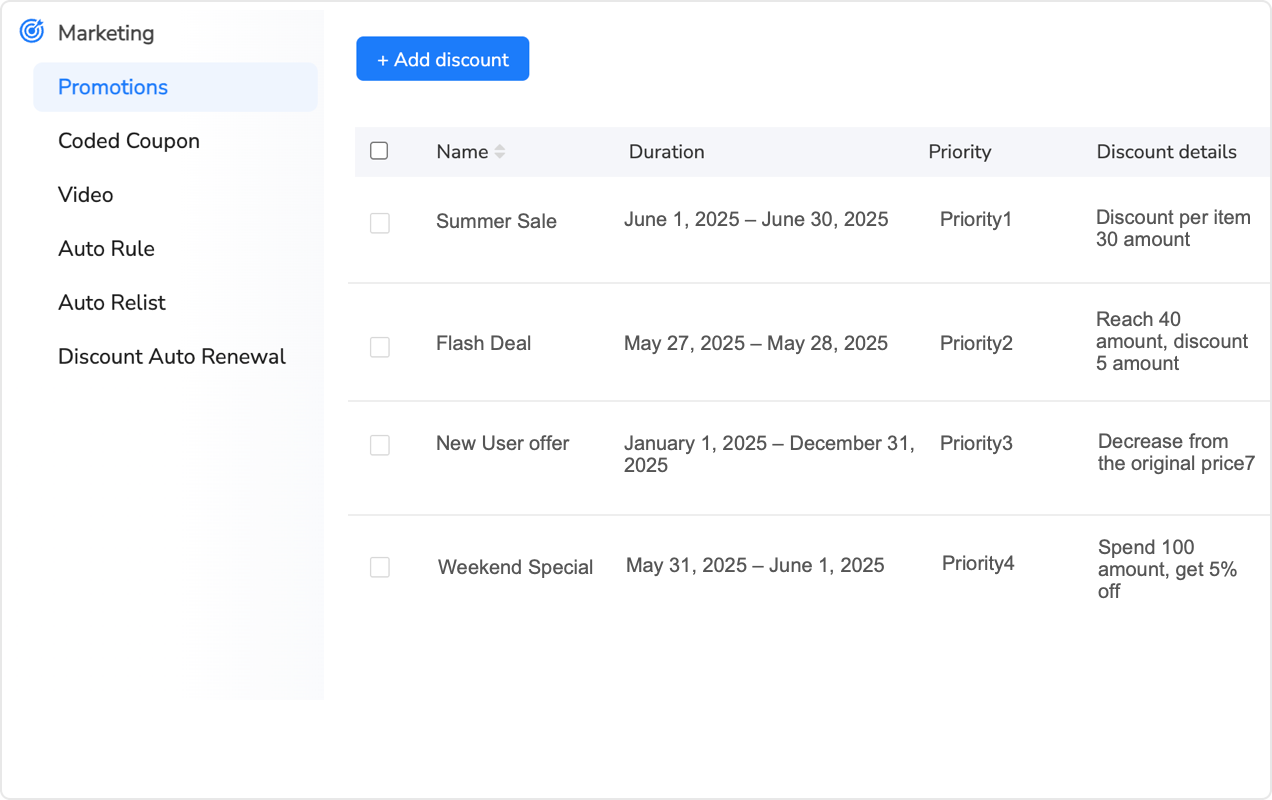Image resolution: width=1272 pixels, height=800 pixels.
Task: Open the Promotions section in the sidebar
Action: 113,87
